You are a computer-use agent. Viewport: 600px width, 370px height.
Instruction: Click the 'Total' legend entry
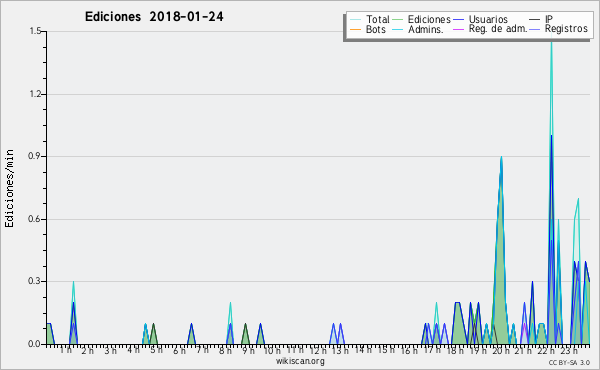pos(378,19)
